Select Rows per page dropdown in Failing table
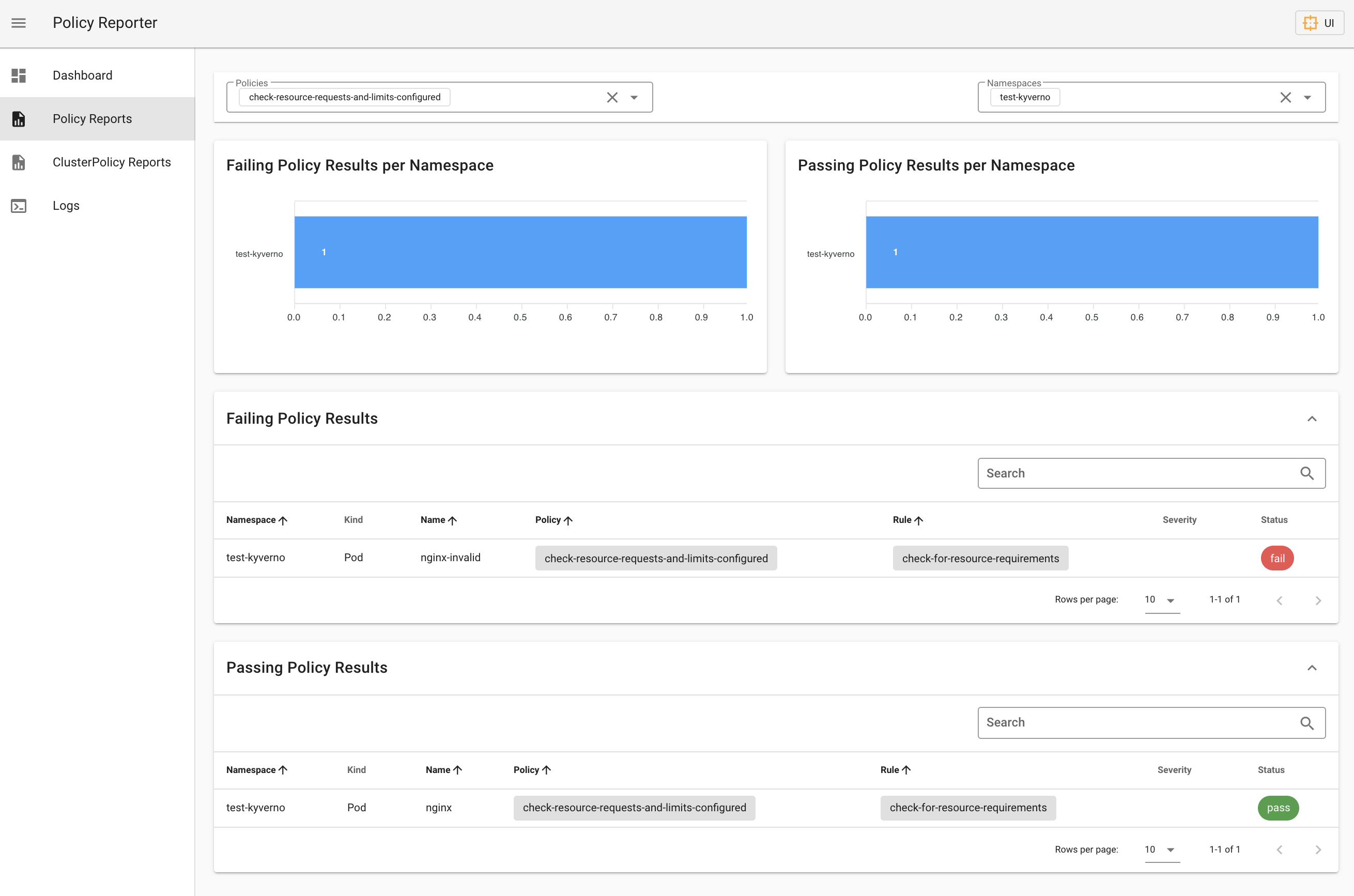Screen dimensions: 1354x896 click(1158, 599)
